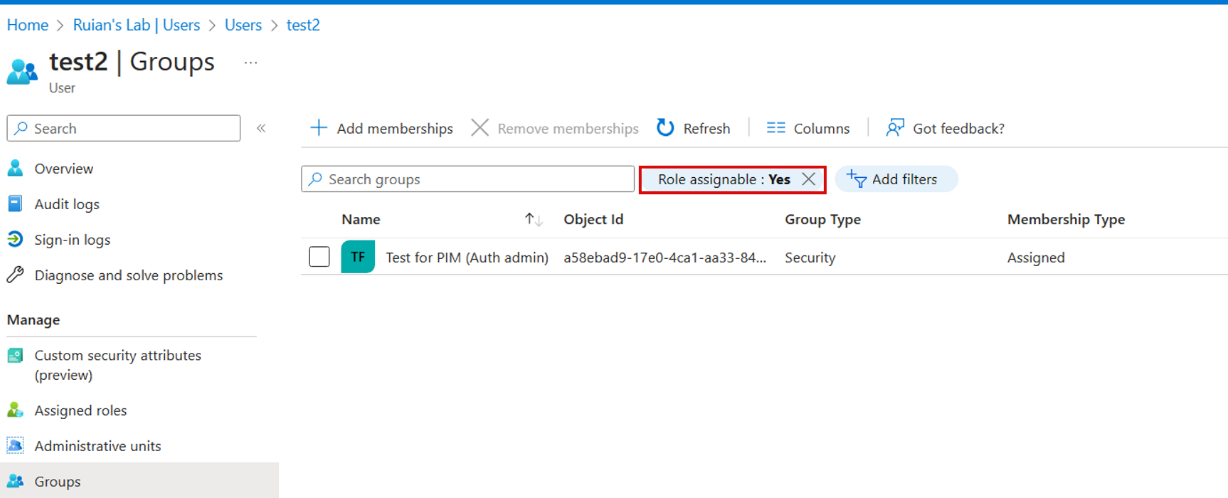The image size is (1228, 498).
Task: Click the test2 user avatar icon
Action: [x=22, y=71]
